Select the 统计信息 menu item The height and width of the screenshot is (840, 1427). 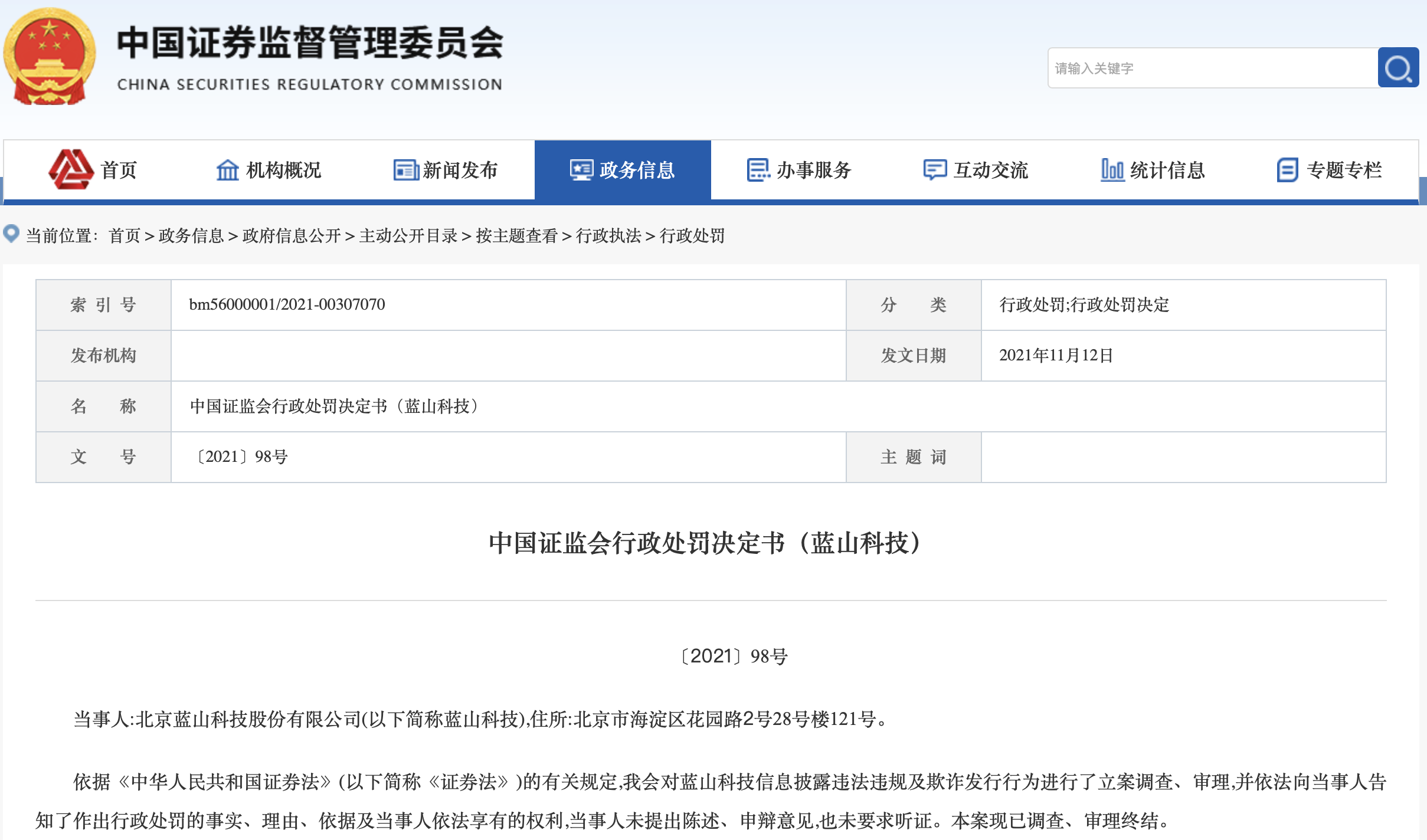click(x=1167, y=170)
